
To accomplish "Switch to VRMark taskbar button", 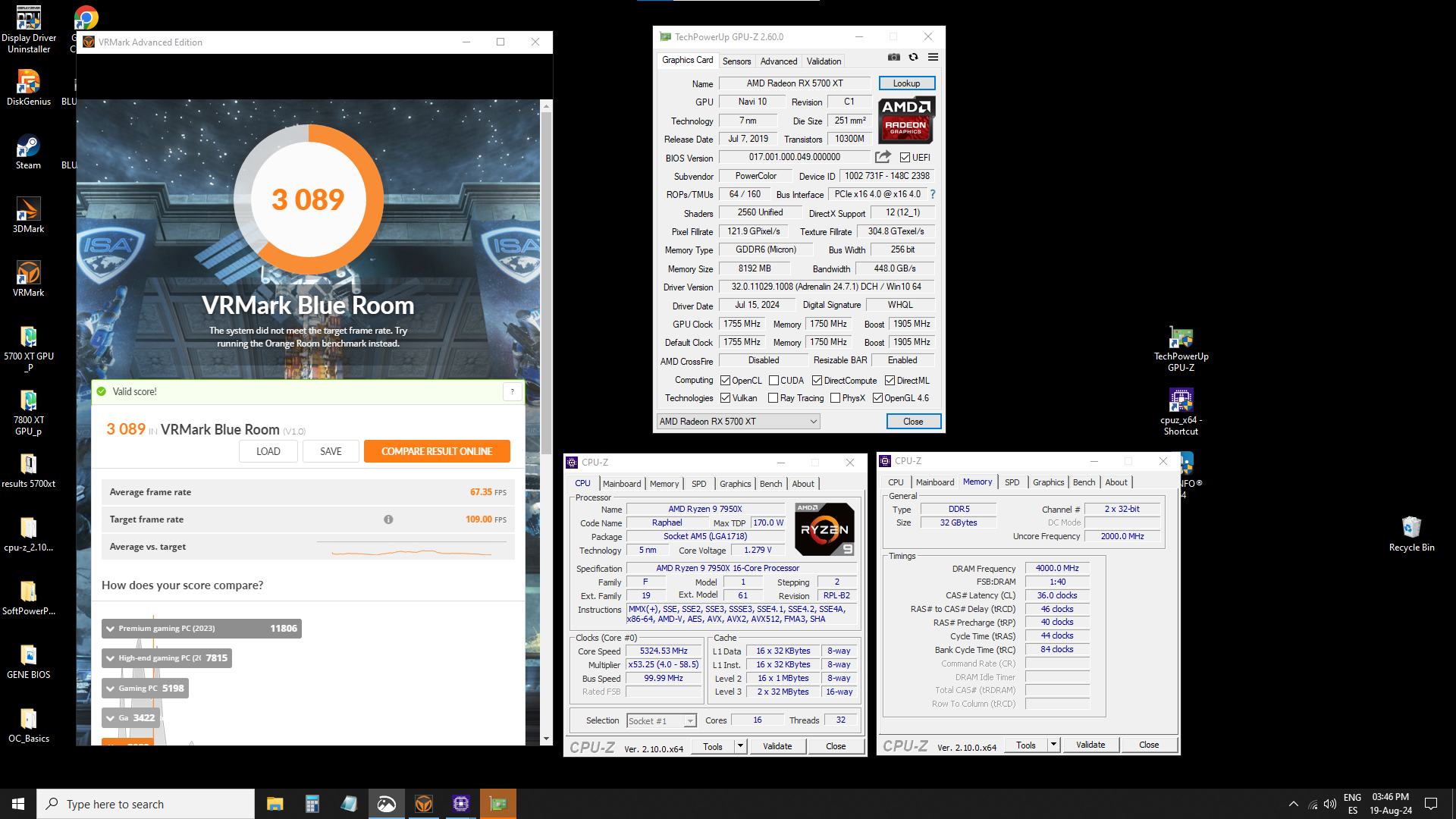I will tap(424, 804).
